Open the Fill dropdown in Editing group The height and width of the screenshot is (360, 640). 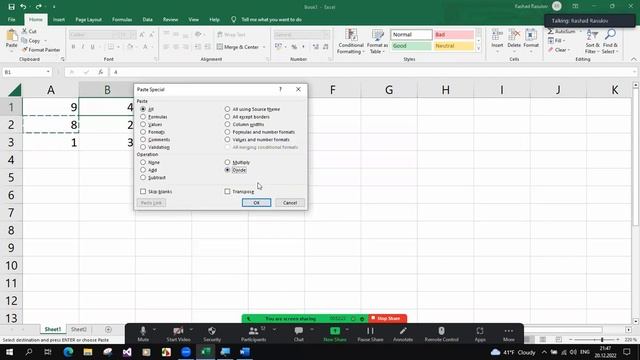(564, 41)
